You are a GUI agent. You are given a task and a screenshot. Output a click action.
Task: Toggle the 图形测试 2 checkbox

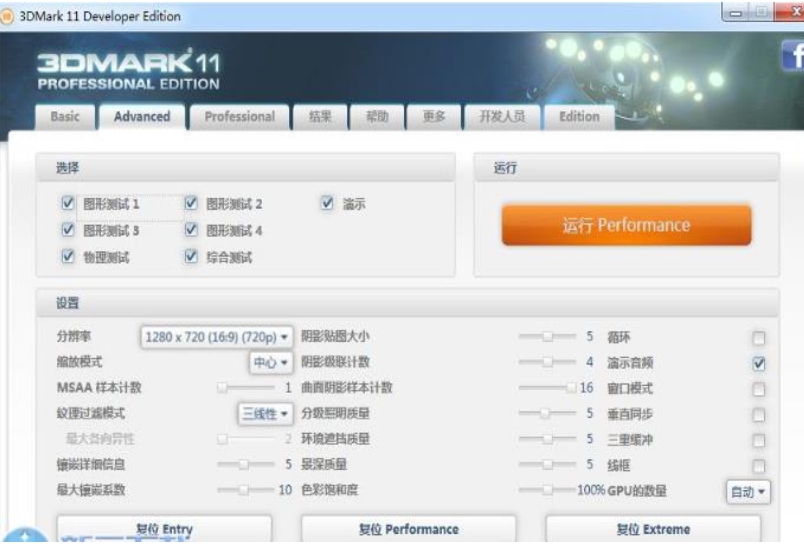coord(191,203)
